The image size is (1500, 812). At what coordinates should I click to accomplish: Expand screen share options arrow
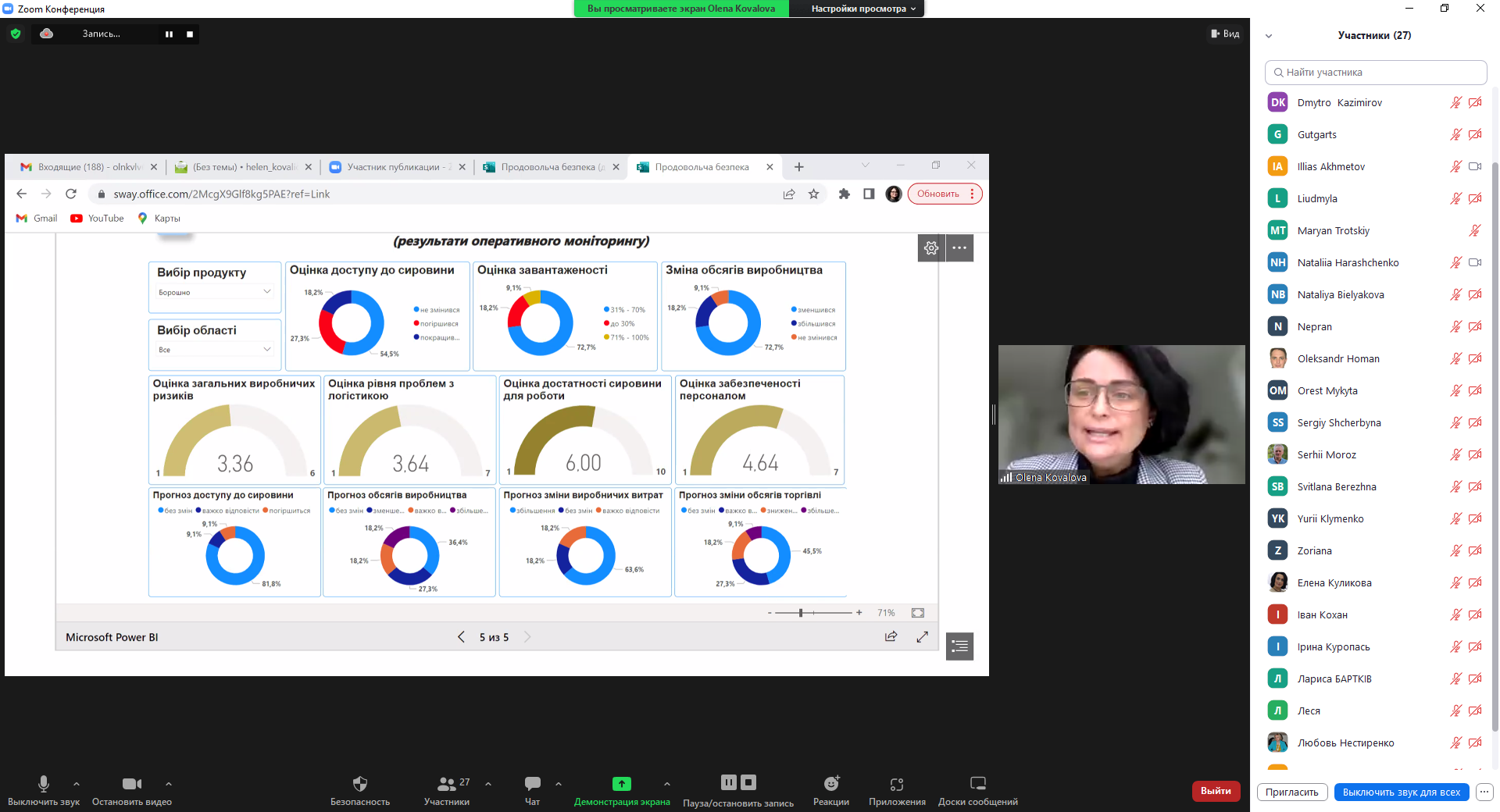pyautogui.click(x=666, y=784)
